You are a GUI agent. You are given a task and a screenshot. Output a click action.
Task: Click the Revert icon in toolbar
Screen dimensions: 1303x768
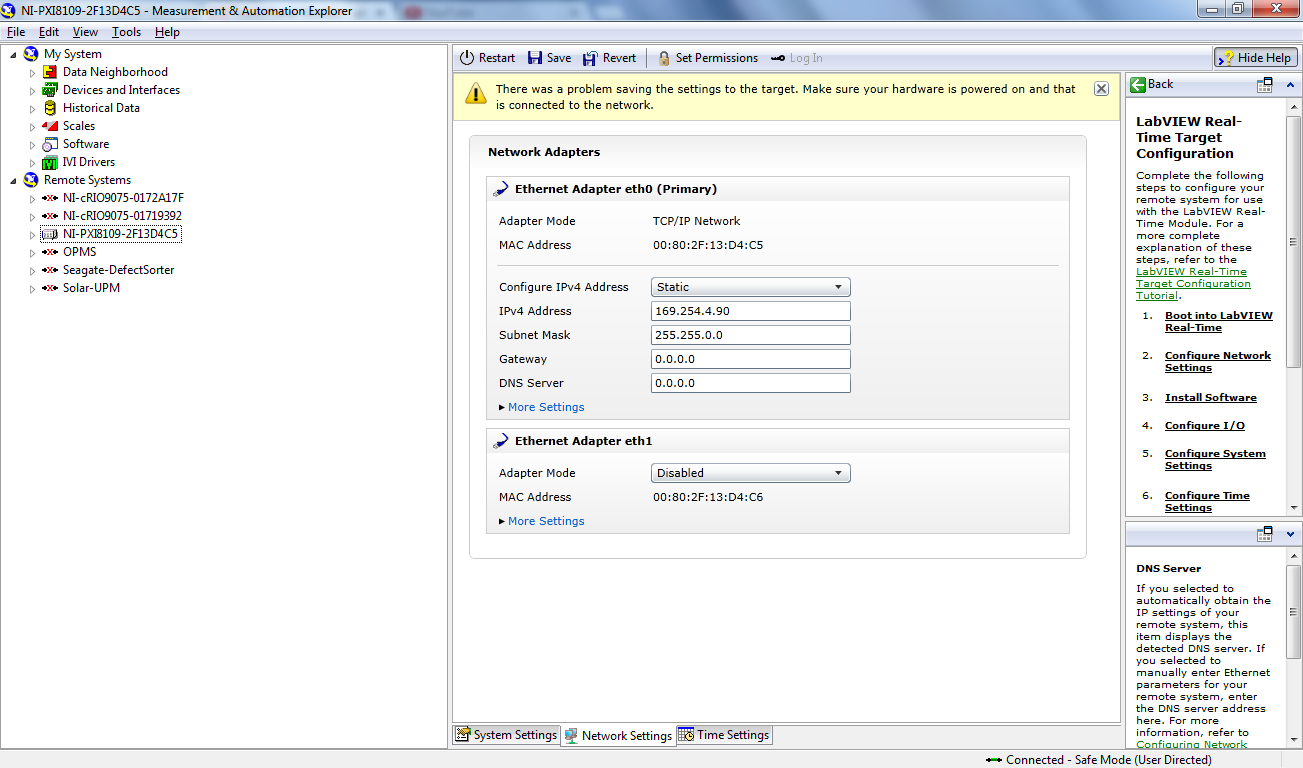pos(590,58)
